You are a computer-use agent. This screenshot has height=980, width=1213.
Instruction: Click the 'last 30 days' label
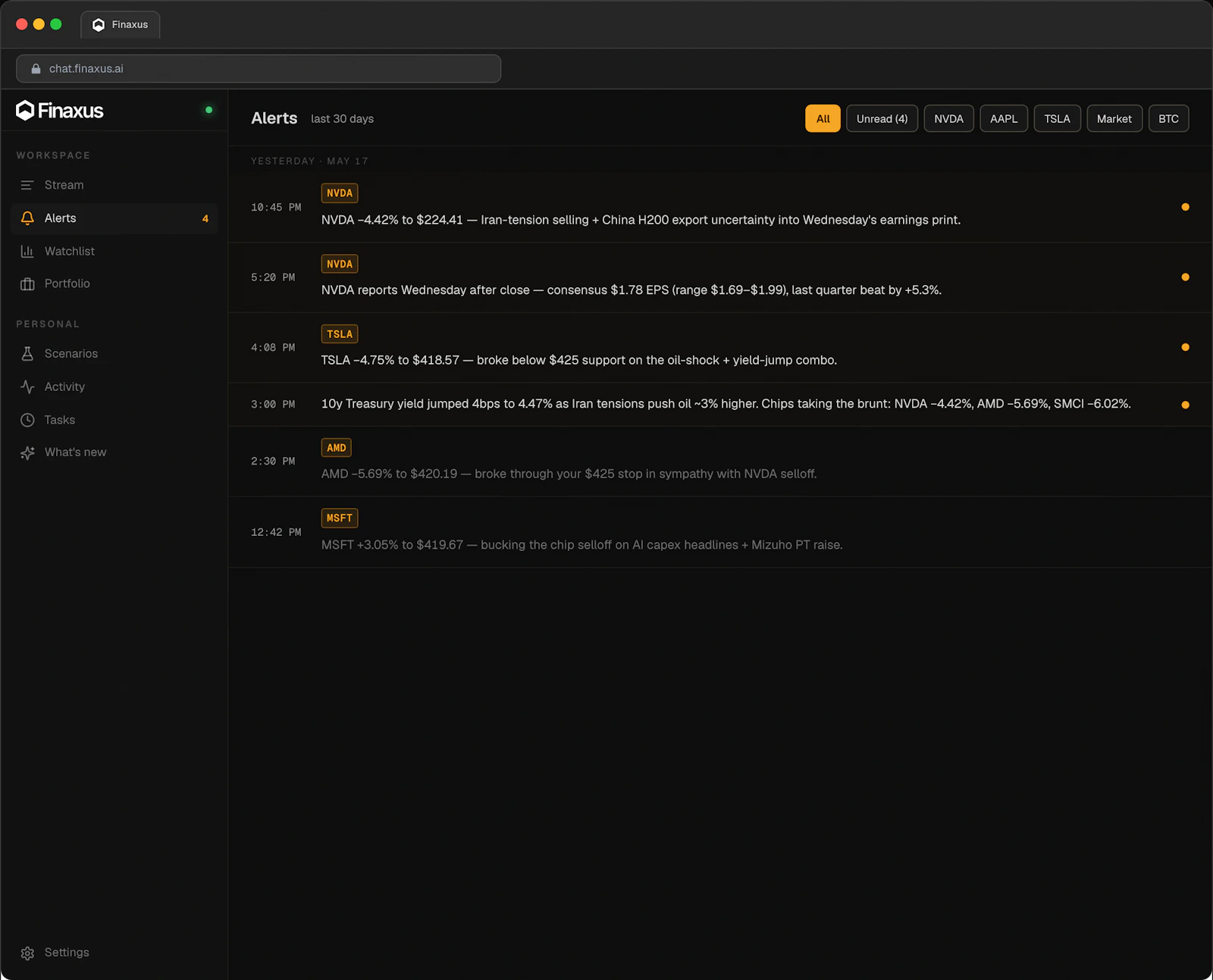[x=342, y=119]
